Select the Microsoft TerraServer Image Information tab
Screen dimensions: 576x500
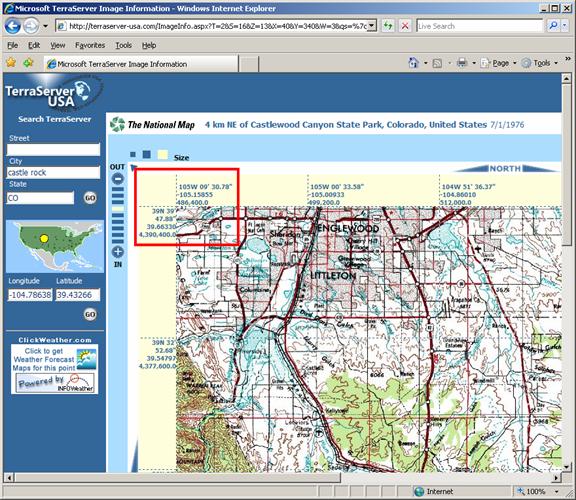tap(141, 64)
